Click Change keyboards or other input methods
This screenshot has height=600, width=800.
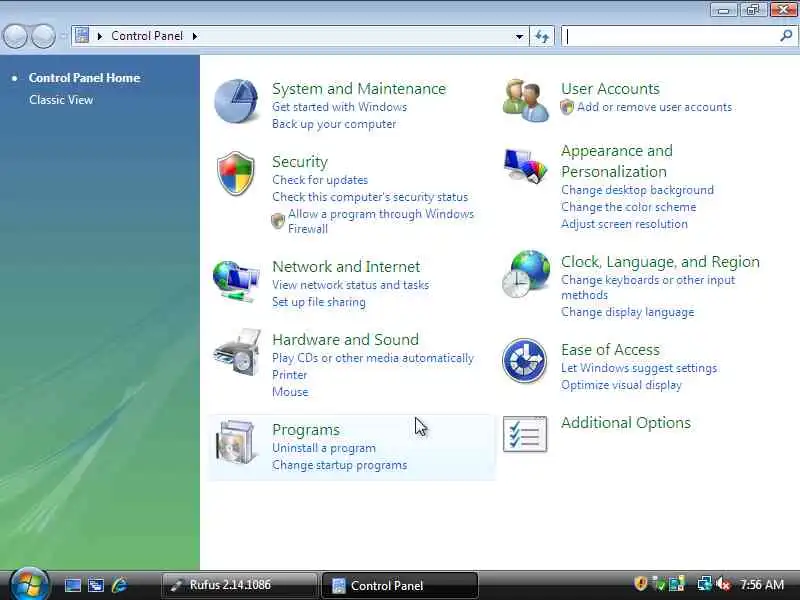(x=648, y=288)
